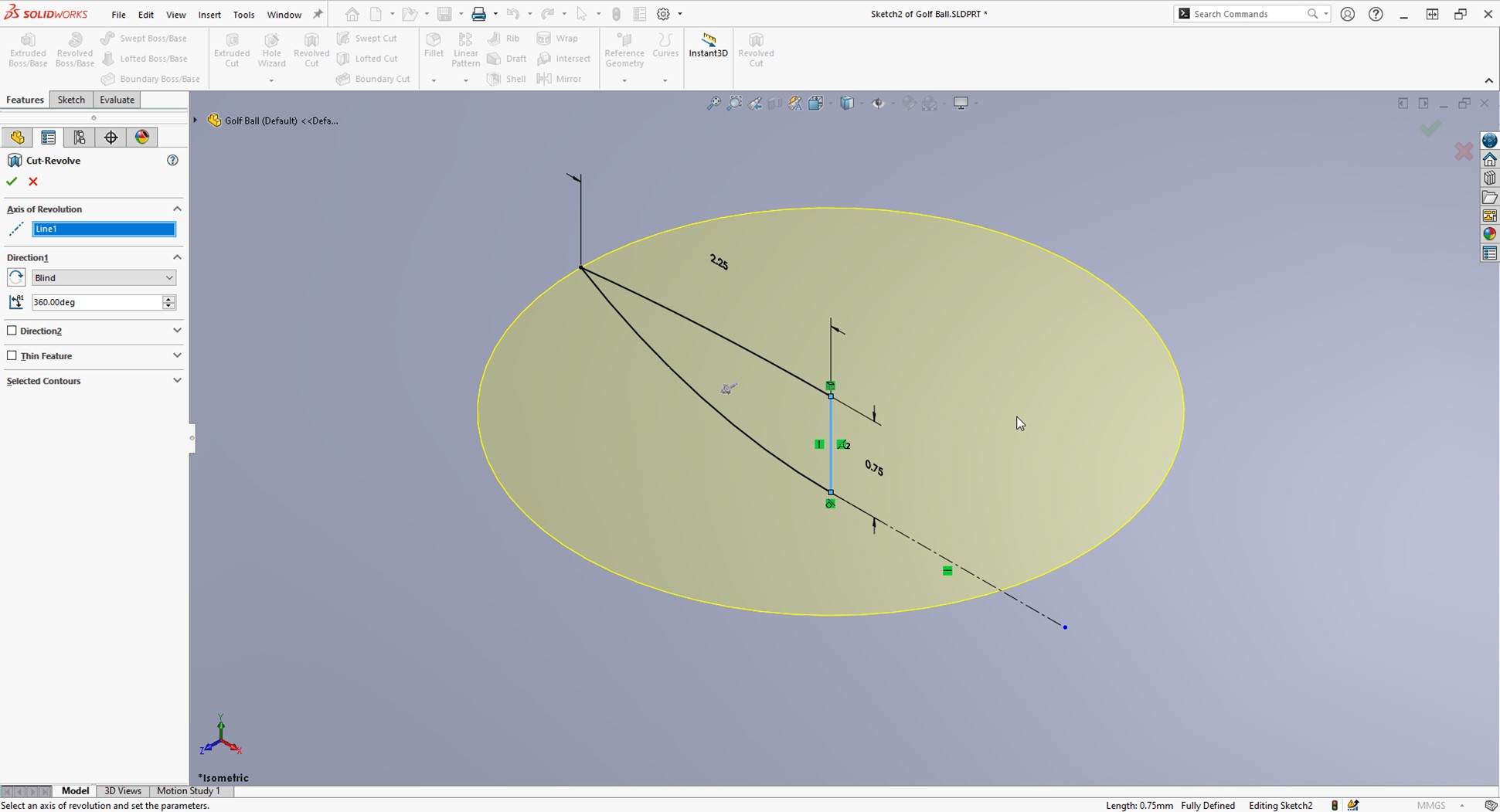Enable the Thin Feature checkbox
The width and height of the screenshot is (1500, 812).
click(12, 355)
